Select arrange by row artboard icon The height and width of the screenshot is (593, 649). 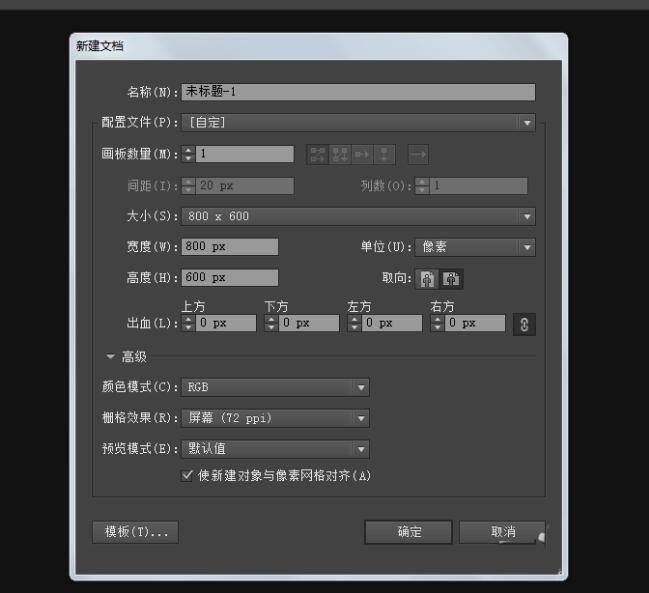pos(362,155)
